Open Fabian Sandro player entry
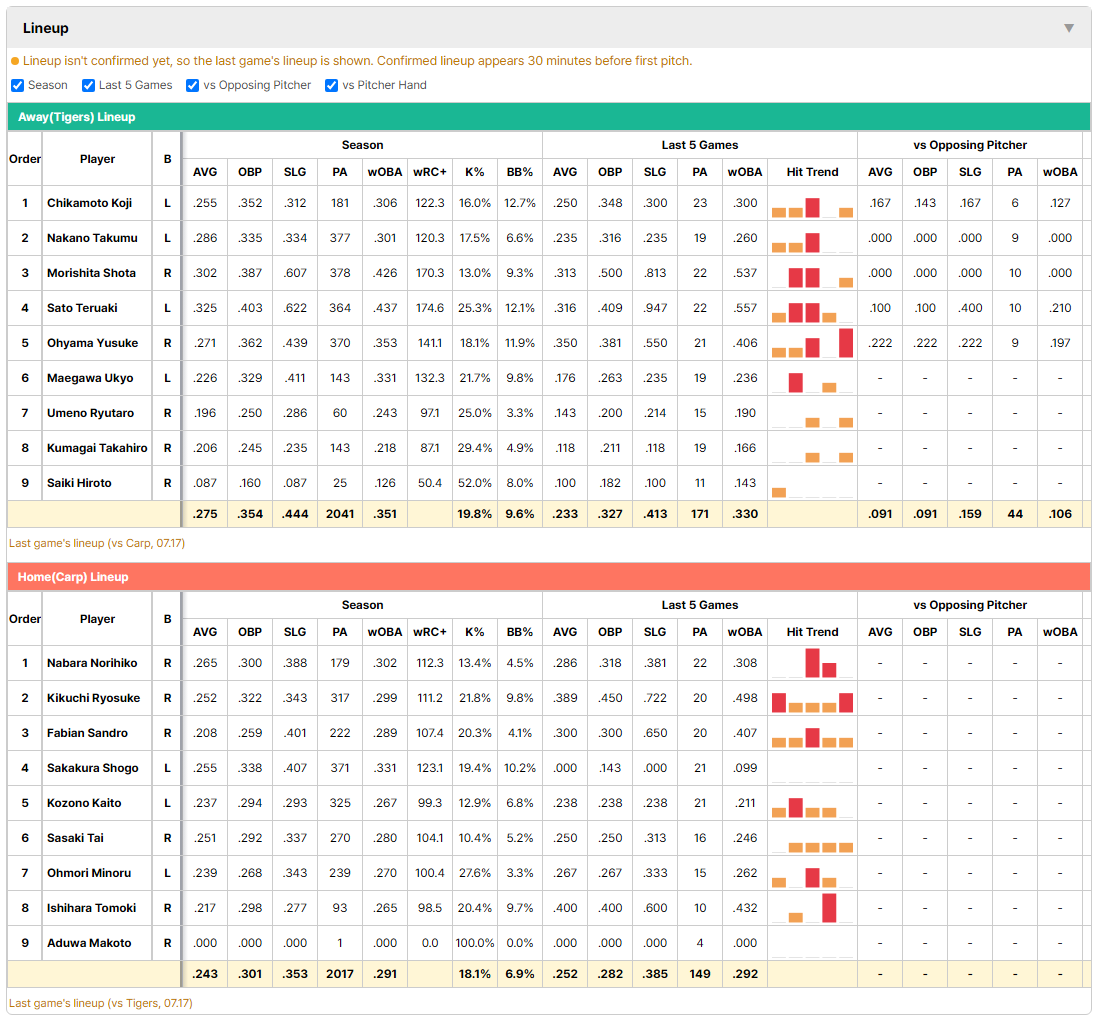The width and height of the screenshot is (1098, 1021). tap(88, 733)
